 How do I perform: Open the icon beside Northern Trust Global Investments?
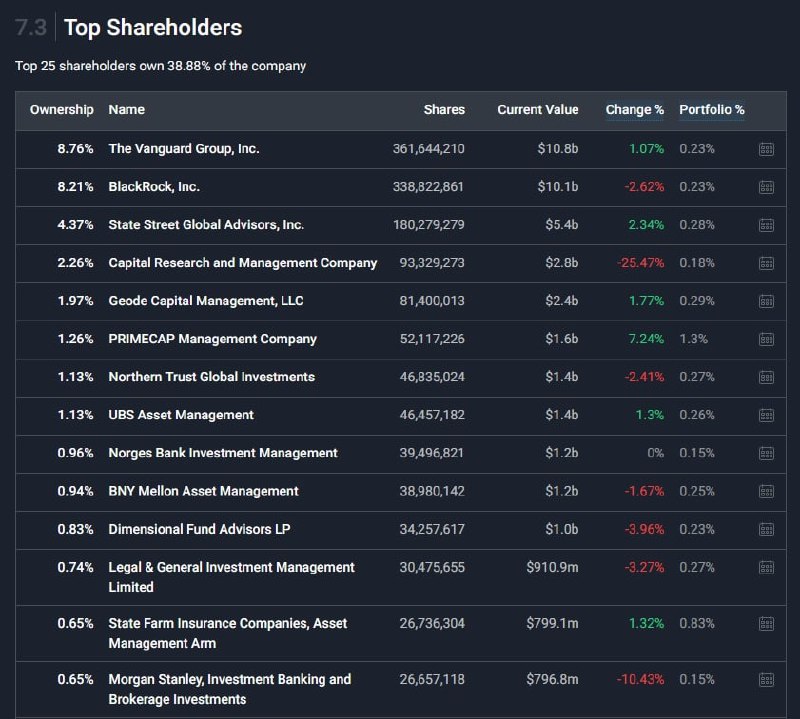coord(766,377)
